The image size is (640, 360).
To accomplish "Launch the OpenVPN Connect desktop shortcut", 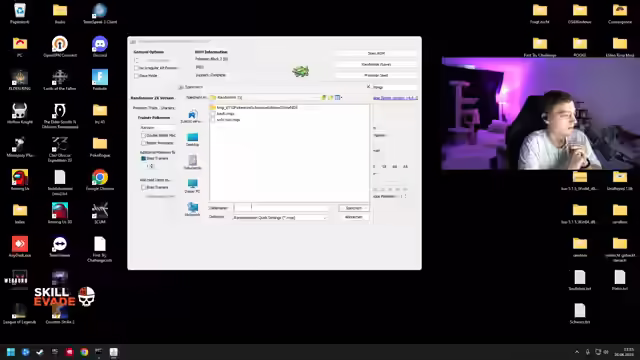I will coord(60,46).
